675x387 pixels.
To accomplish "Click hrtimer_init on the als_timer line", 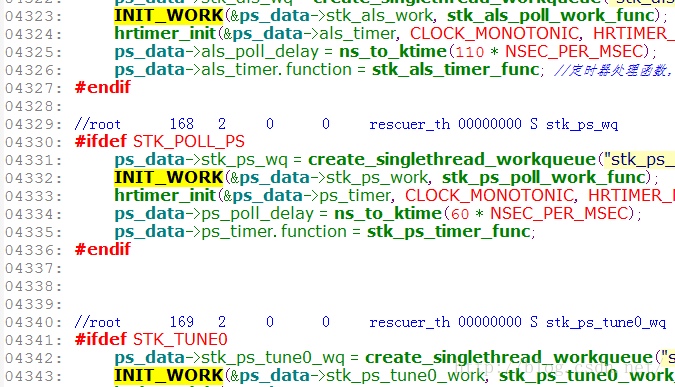I will tap(165, 34).
